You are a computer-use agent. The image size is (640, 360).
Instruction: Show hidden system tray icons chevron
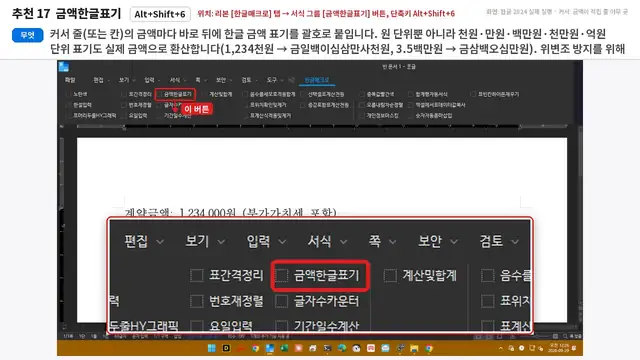[x=501, y=348]
